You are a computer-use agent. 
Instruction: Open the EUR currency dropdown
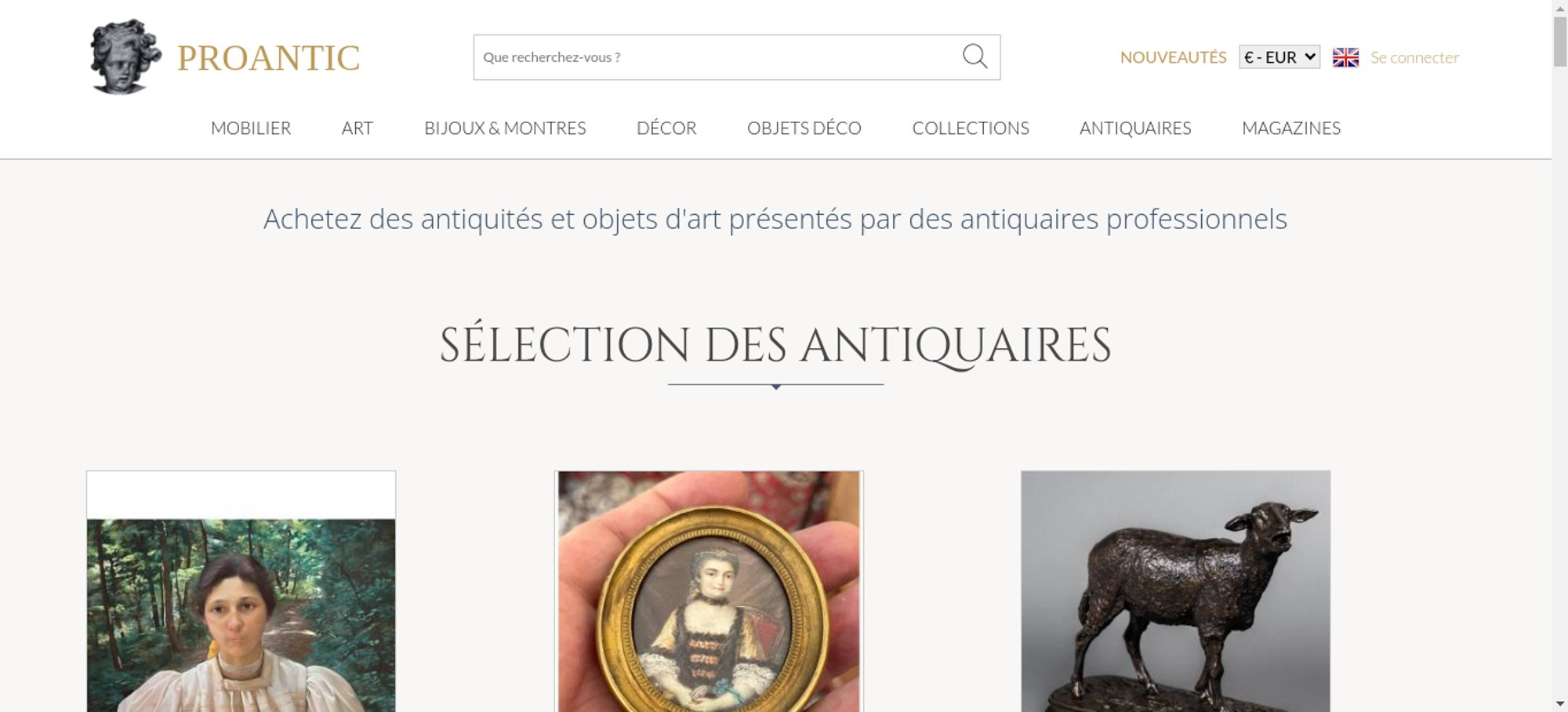click(x=1279, y=57)
